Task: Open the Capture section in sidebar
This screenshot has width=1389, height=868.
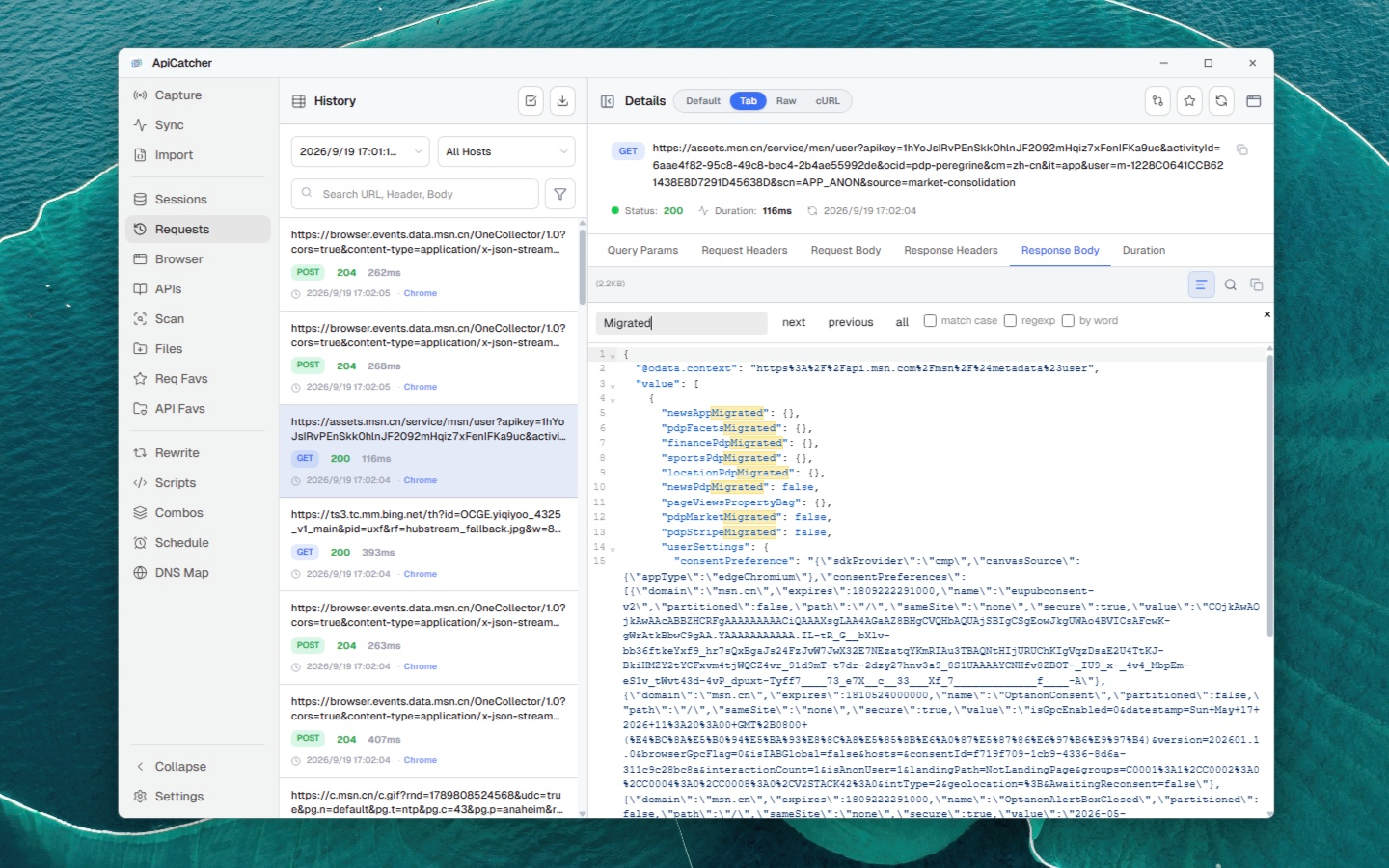Action: [198, 95]
